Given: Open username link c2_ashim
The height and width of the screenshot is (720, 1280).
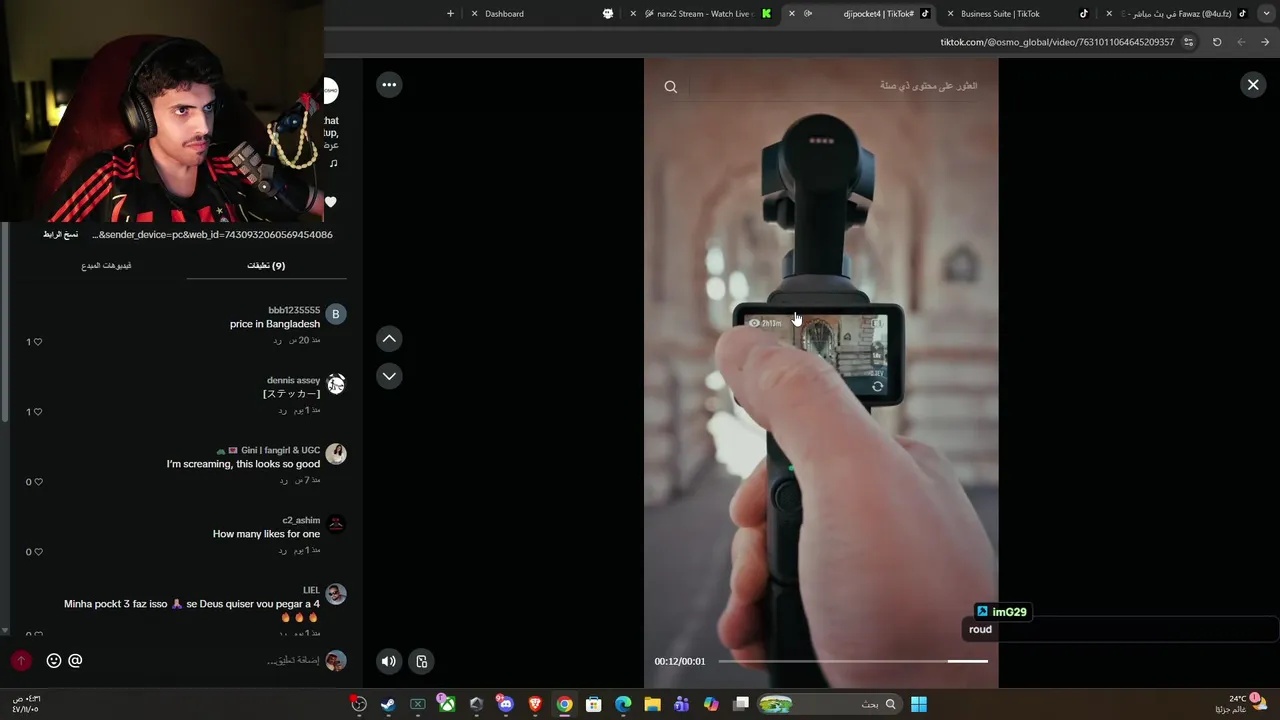Looking at the screenshot, I should click(x=301, y=520).
